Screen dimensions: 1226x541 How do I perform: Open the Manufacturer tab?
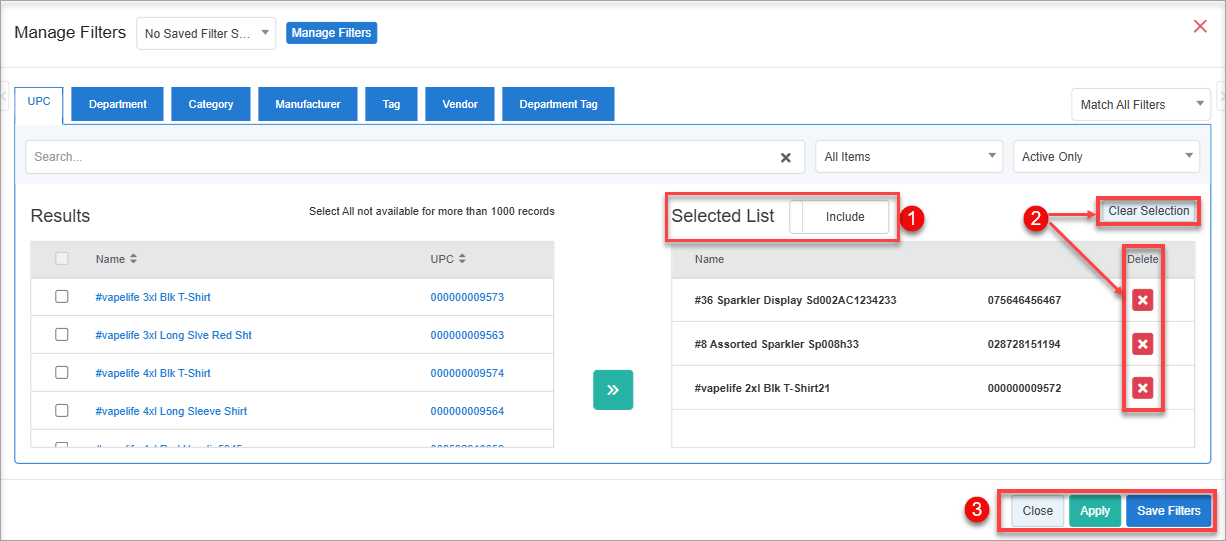(x=308, y=104)
